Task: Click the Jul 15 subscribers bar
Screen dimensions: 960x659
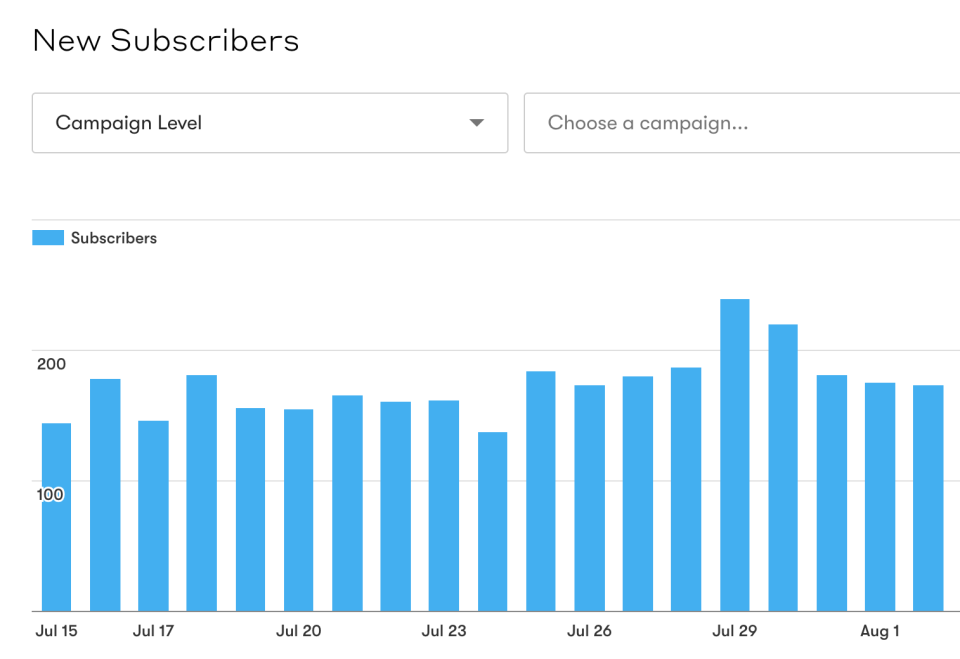Action: click(55, 510)
